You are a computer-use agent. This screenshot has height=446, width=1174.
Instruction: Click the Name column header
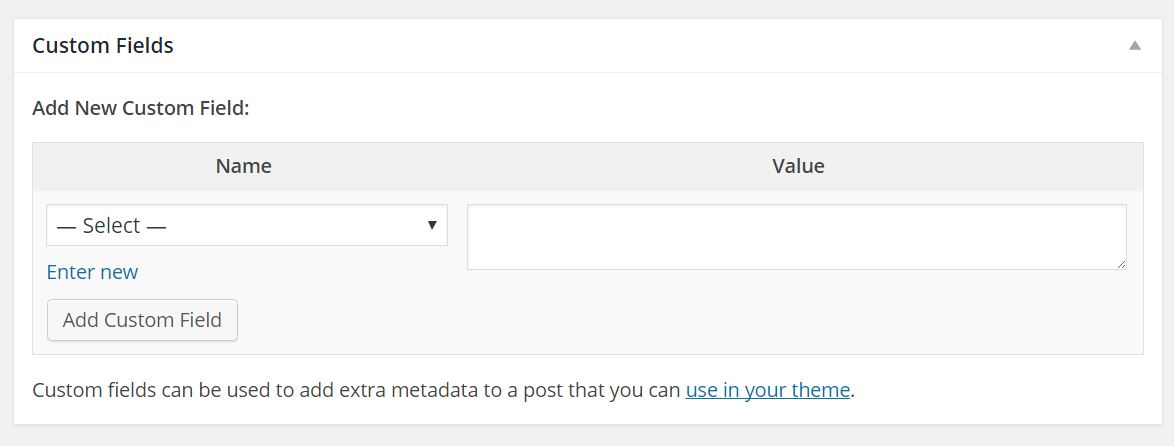[x=243, y=166]
